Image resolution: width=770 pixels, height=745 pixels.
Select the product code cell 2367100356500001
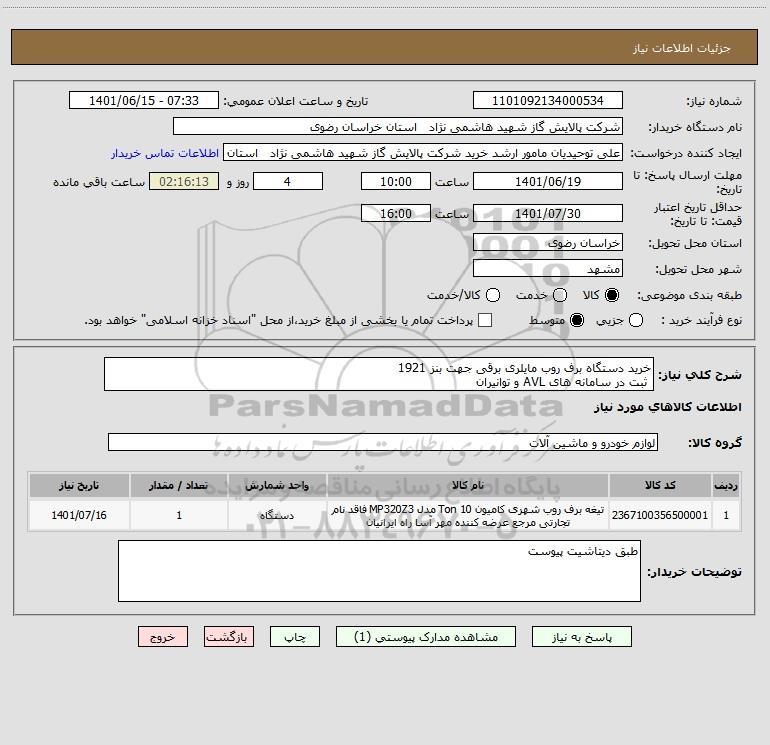coord(660,515)
